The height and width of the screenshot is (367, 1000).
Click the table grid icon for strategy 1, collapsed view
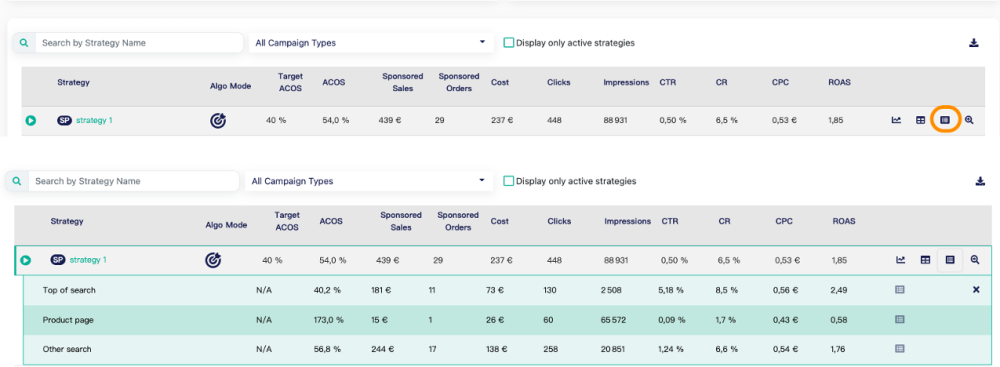point(920,119)
